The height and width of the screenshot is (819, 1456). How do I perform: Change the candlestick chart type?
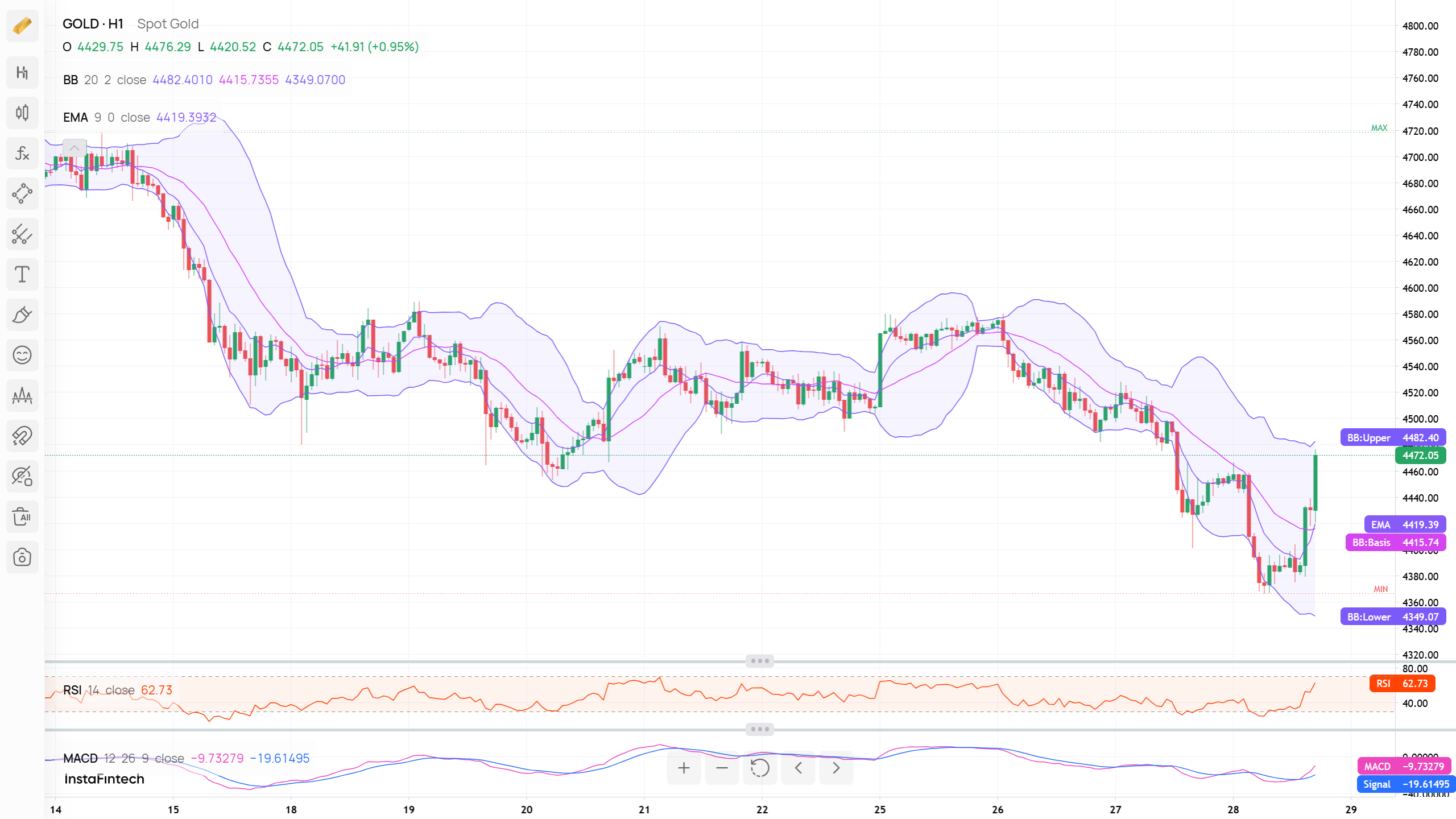tap(22, 113)
